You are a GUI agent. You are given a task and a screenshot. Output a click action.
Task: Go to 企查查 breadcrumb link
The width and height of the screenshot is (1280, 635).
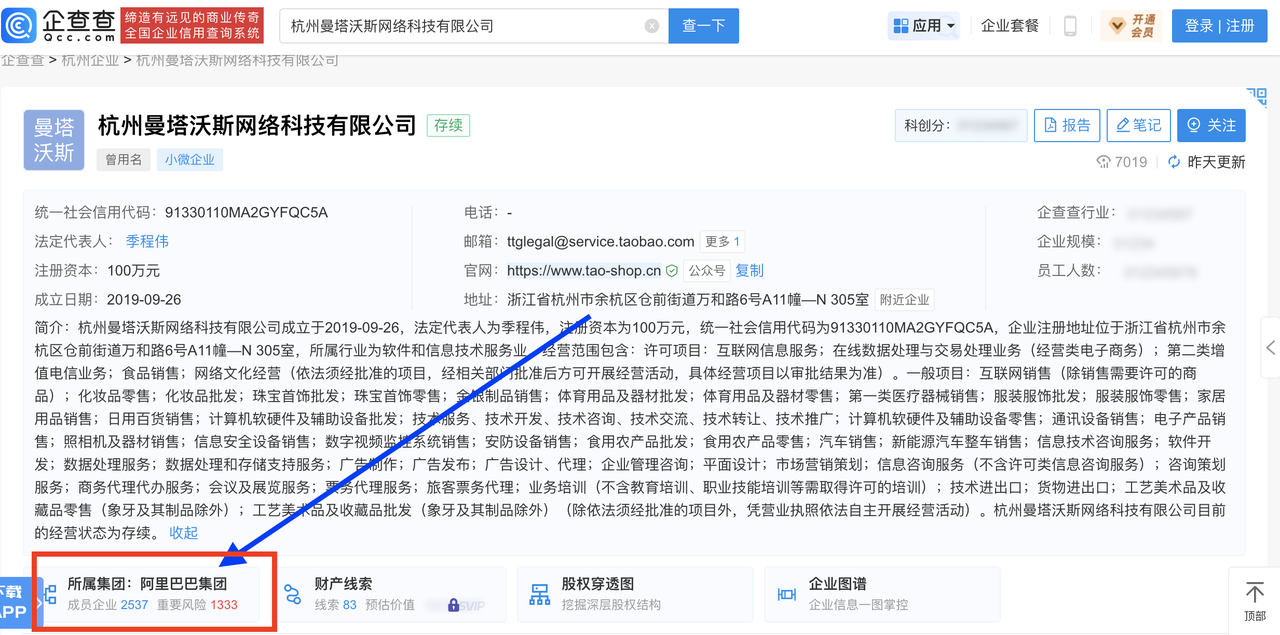coord(22,60)
